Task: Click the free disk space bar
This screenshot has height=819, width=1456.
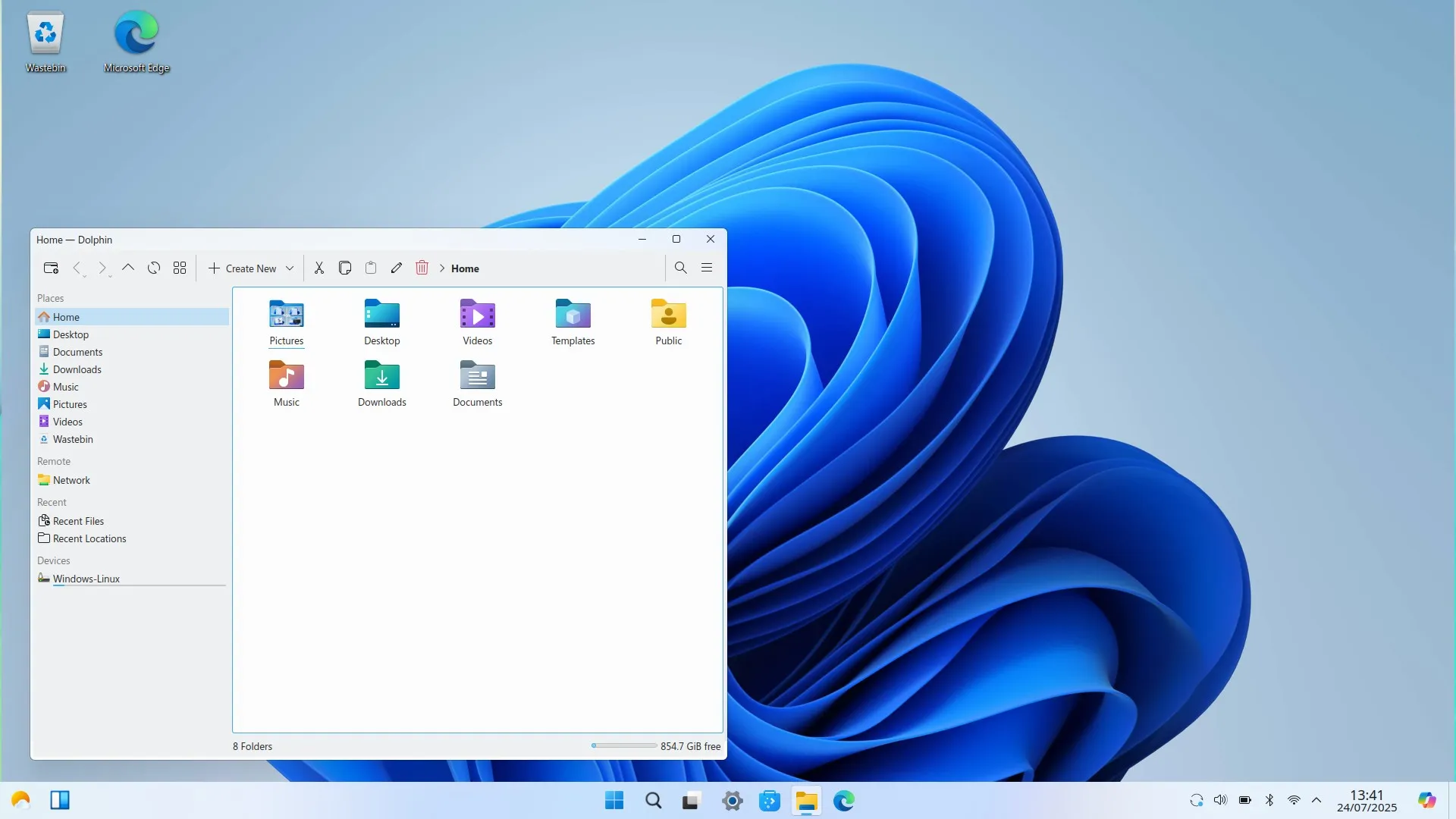Action: [624, 746]
